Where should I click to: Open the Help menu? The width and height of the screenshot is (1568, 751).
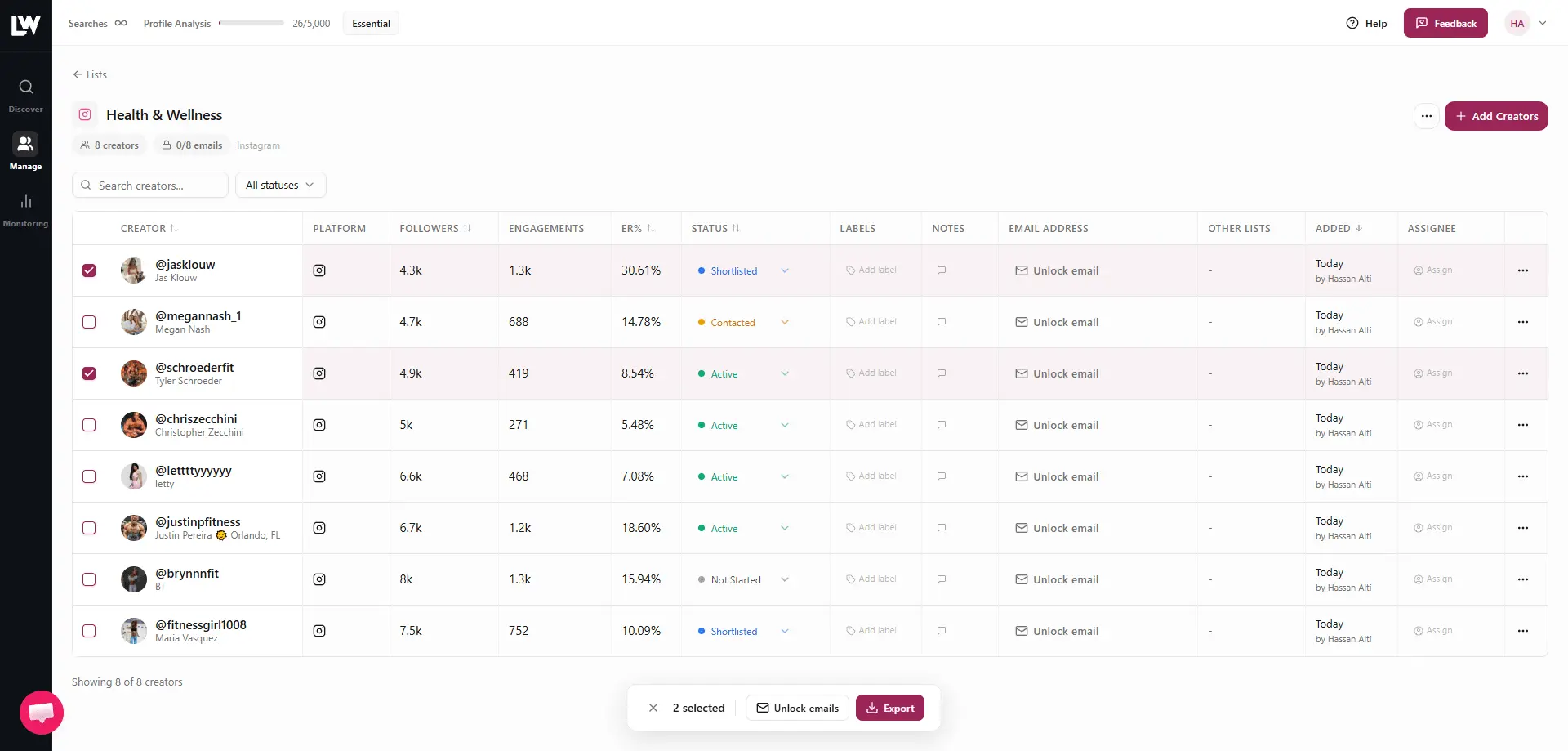tap(1366, 23)
